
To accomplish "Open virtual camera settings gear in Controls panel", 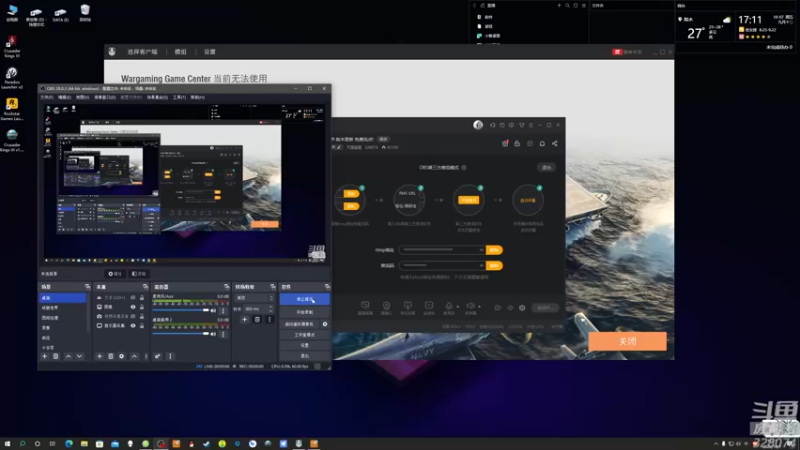I will pos(325,324).
